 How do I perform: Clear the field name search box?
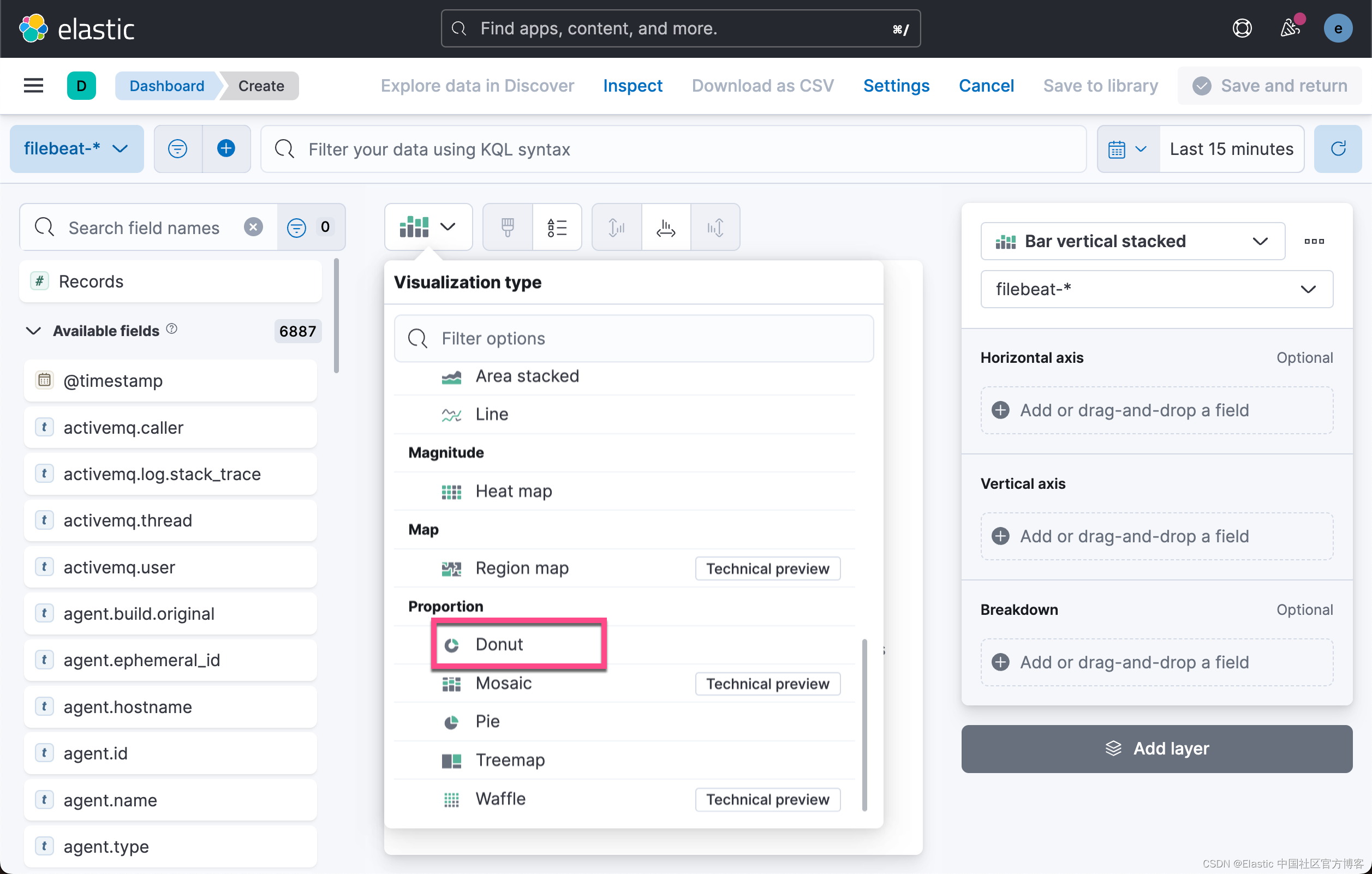254,228
